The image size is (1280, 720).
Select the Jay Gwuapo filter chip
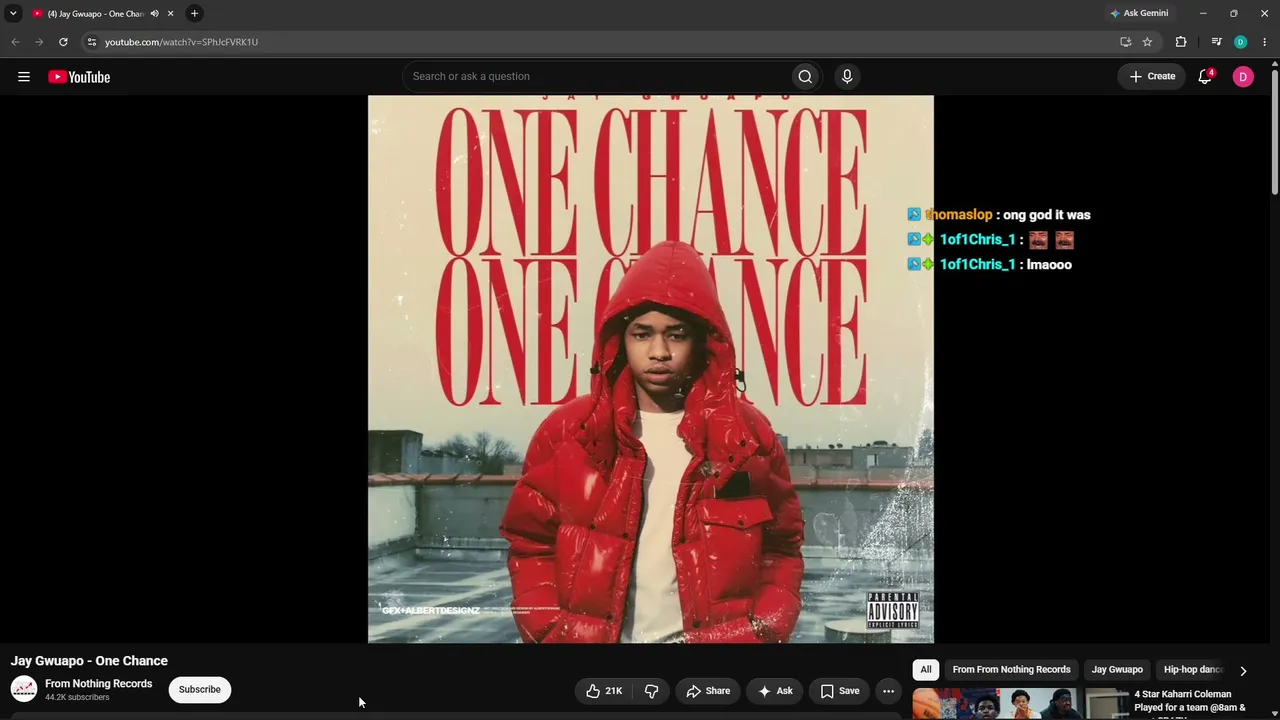tap(1117, 670)
